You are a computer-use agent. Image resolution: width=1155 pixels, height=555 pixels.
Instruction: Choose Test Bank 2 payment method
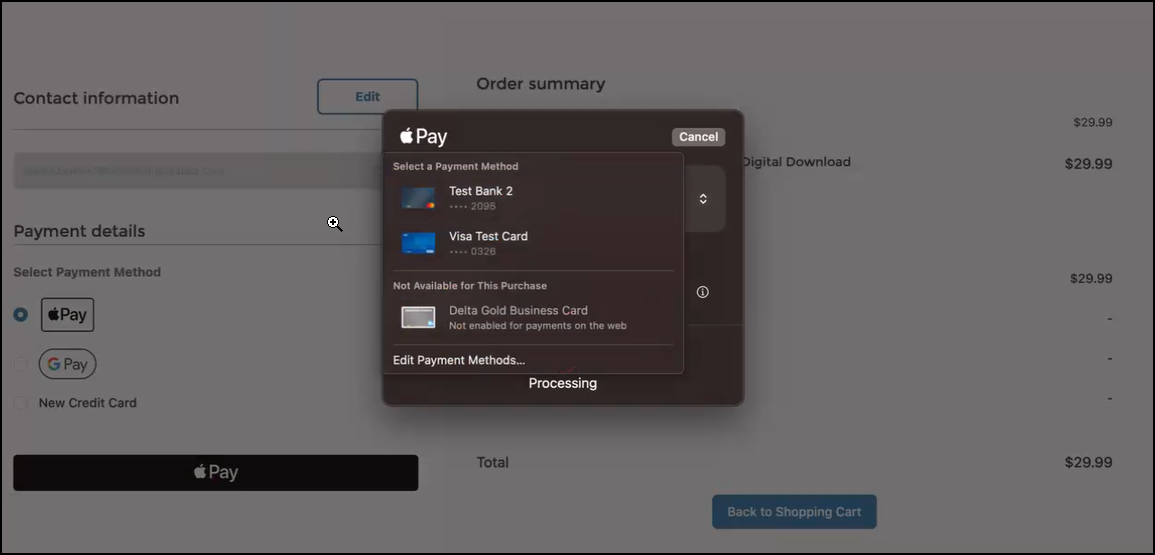480,198
